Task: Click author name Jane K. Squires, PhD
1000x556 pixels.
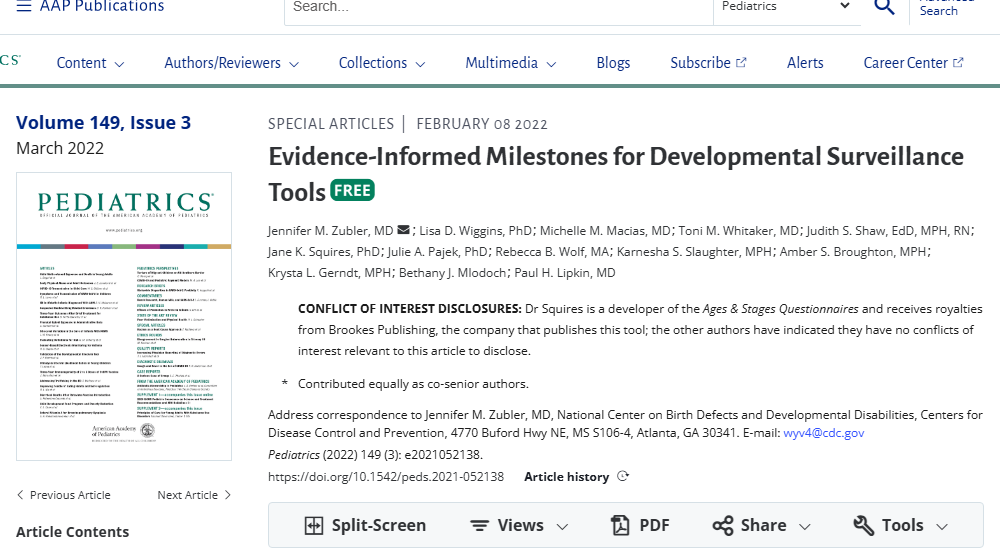Action: coord(324,252)
